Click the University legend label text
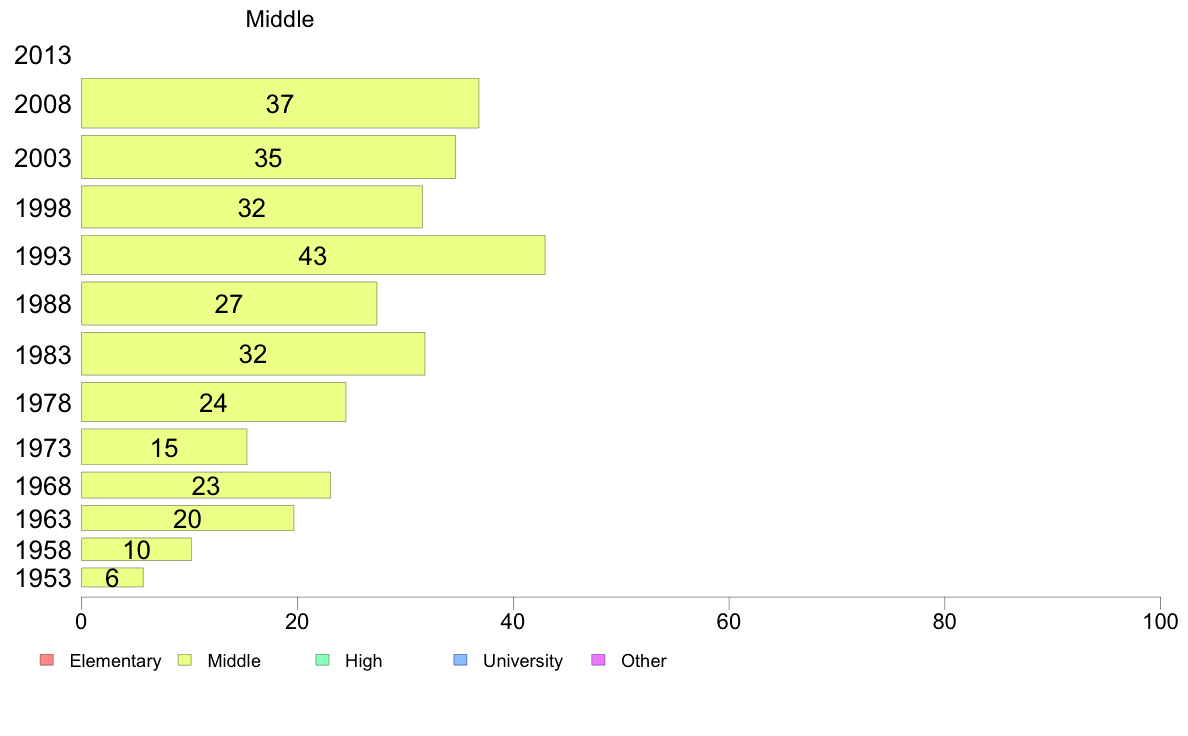Image resolution: width=1188 pixels, height=736 pixels. pos(523,661)
